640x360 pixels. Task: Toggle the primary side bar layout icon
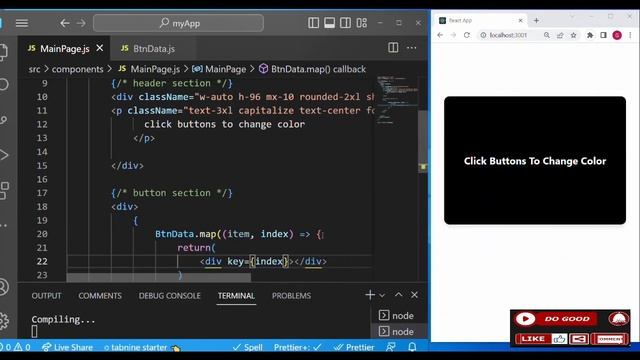tap(313, 23)
